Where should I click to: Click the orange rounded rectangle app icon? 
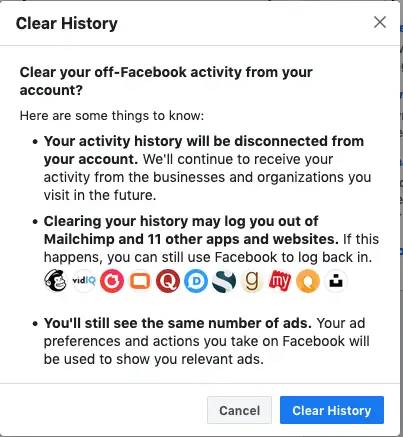click(140, 281)
